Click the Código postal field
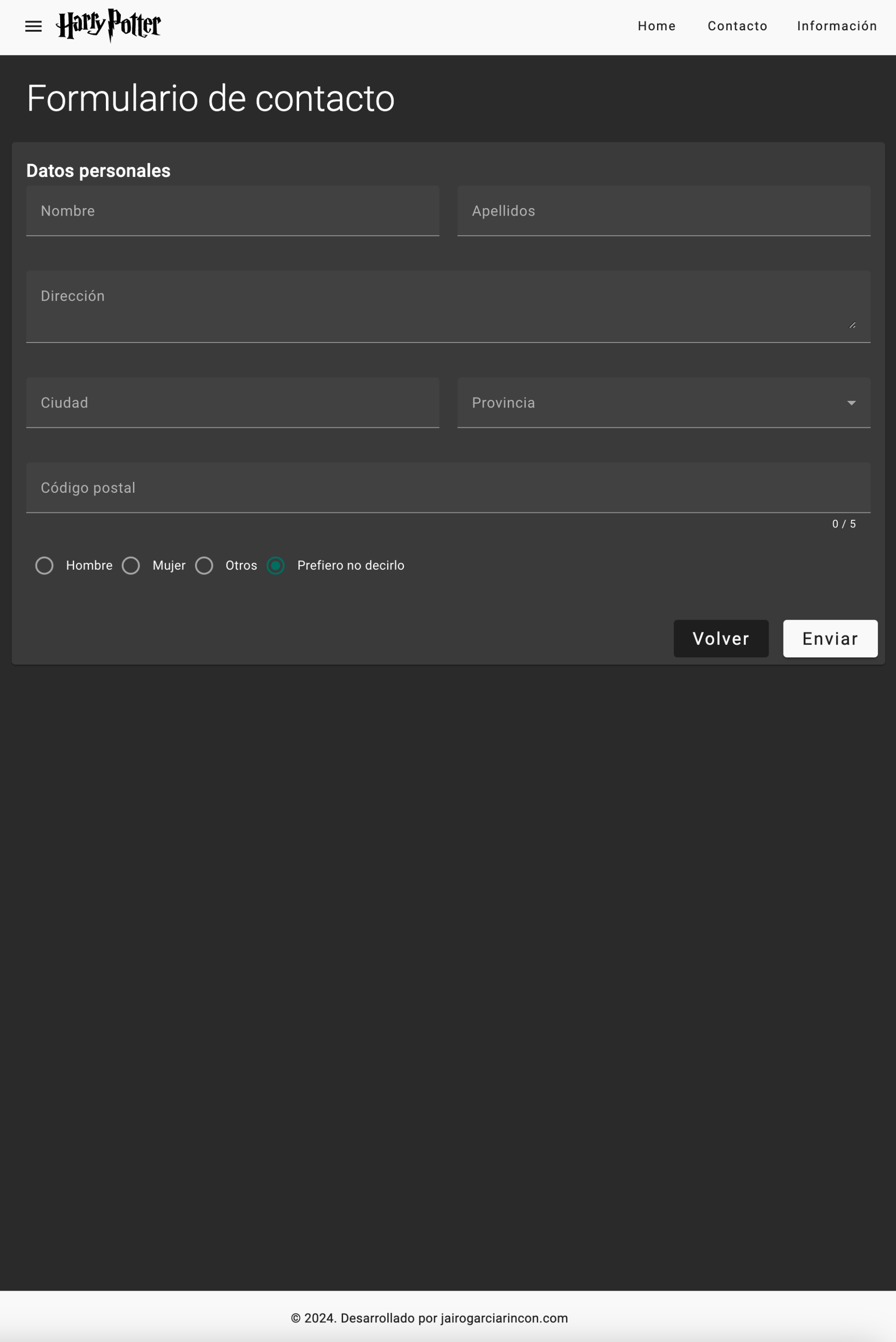 click(x=448, y=488)
